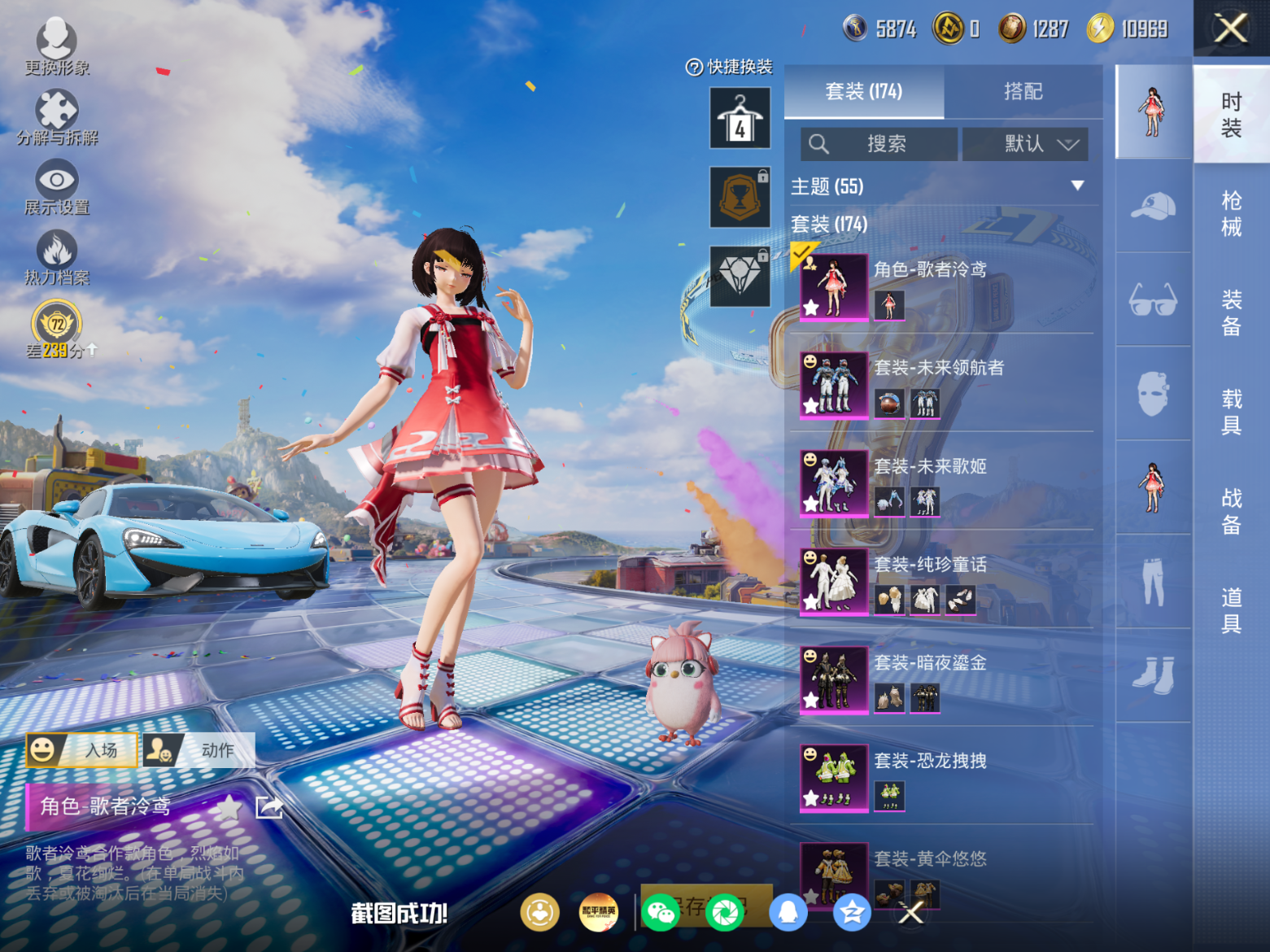Image resolution: width=1270 pixels, height=952 pixels.
Task: Favorite 角色-歌者泠鸢 with the star
Action: (x=229, y=807)
